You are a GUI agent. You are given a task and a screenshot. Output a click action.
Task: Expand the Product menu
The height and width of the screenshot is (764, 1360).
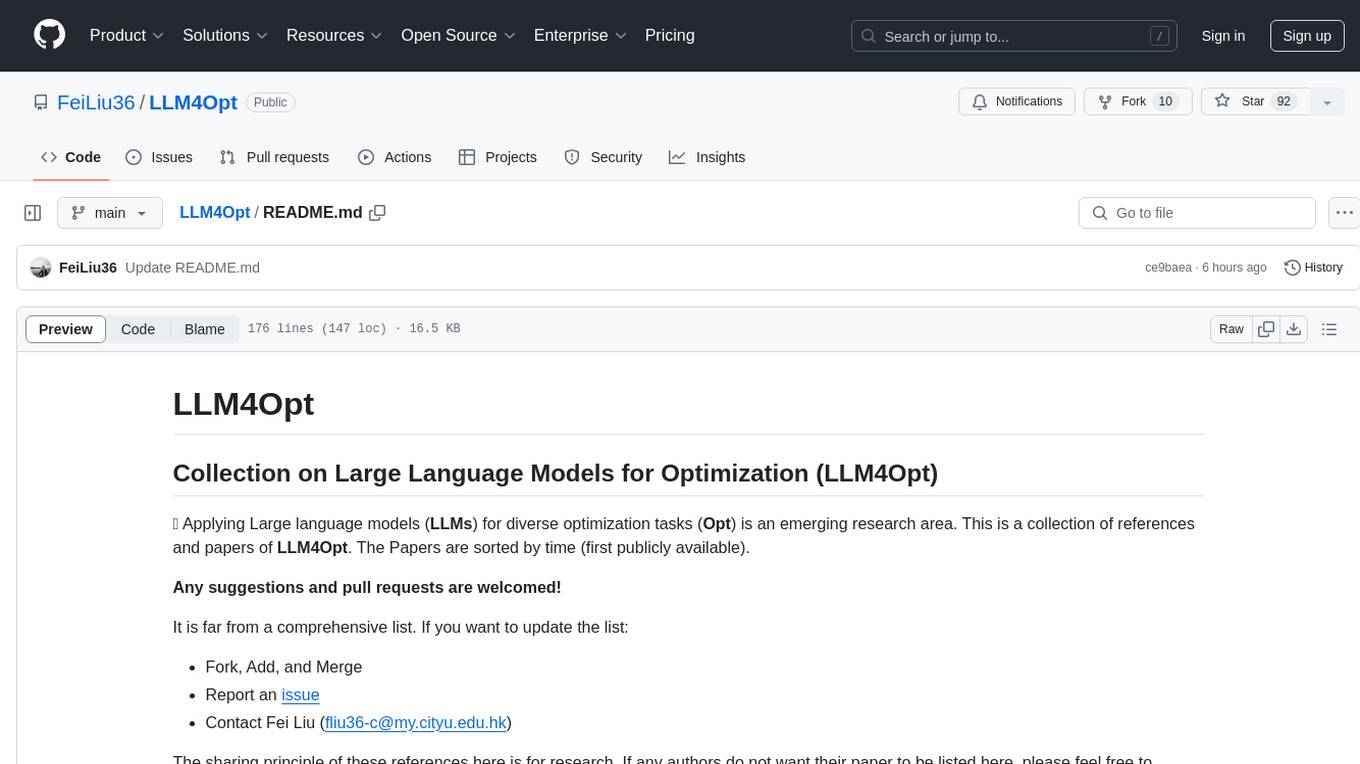coord(127,35)
